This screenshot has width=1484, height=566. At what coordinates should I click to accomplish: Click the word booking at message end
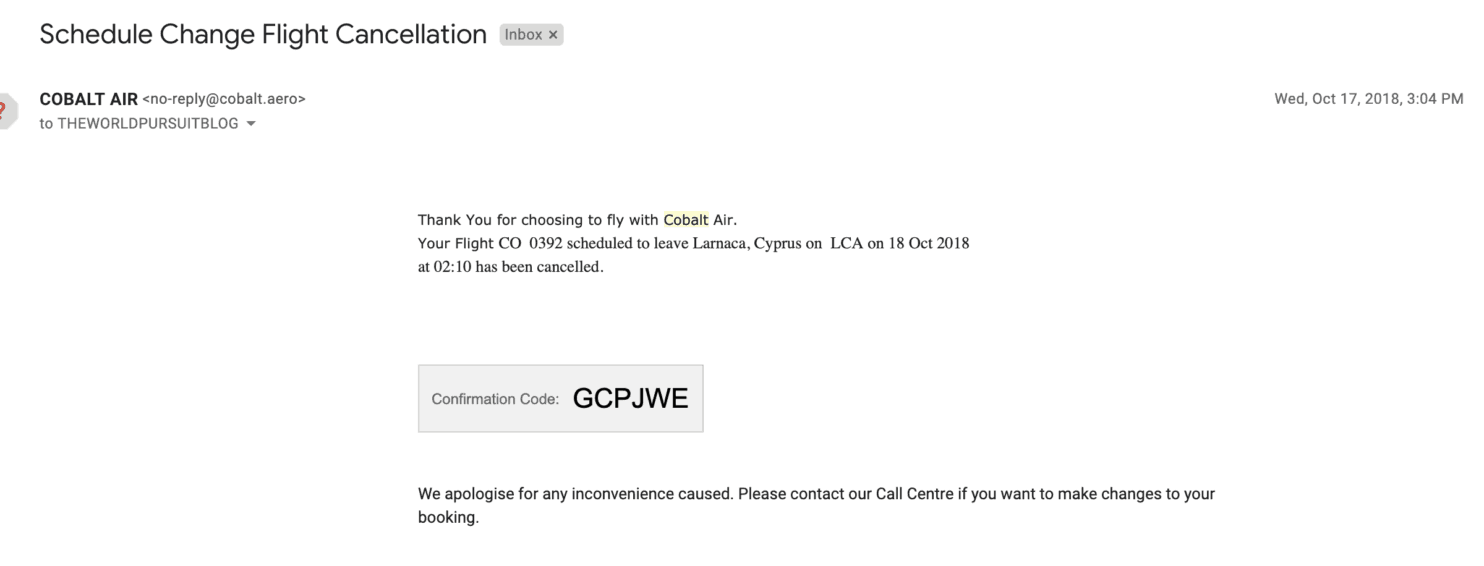446,518
